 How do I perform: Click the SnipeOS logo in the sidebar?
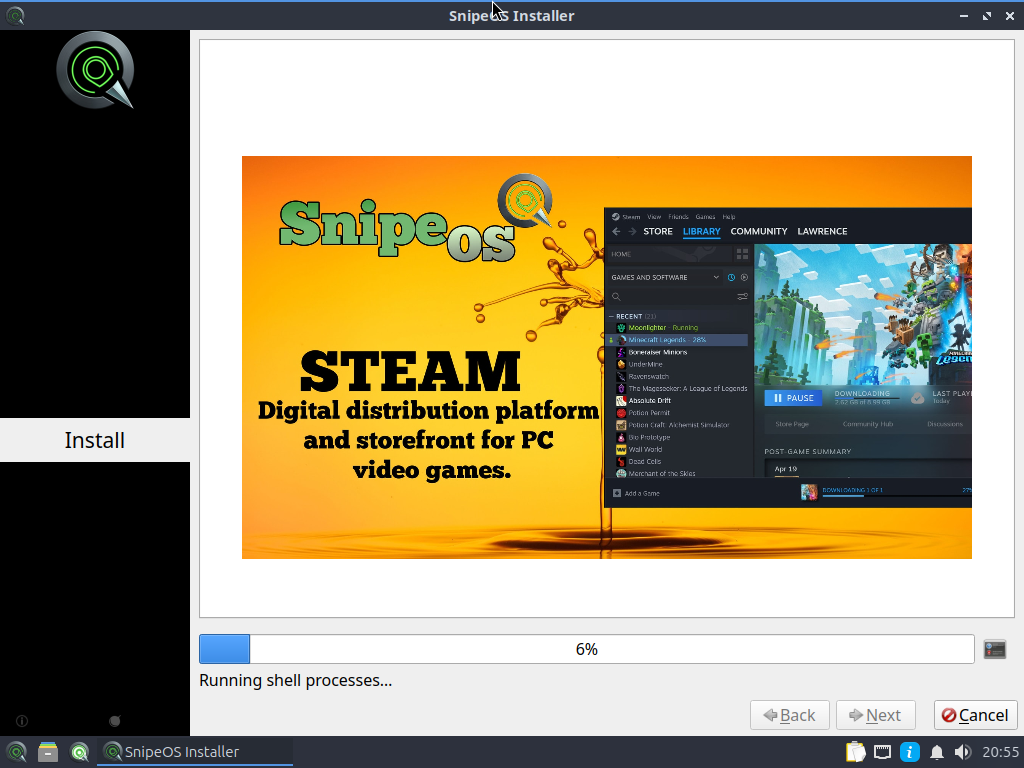[x=95, y=71]
